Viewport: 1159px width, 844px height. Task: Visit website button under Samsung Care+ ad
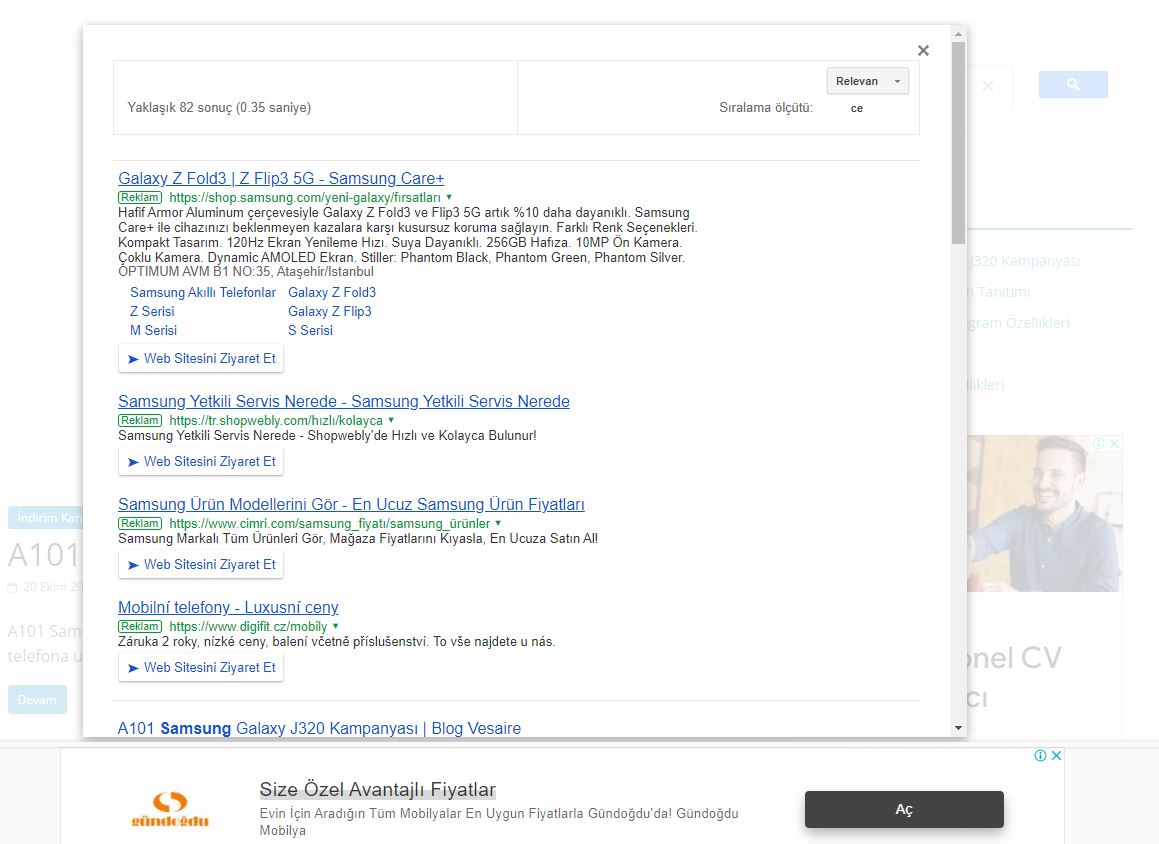pyautogui.click(x=201, y=358)
